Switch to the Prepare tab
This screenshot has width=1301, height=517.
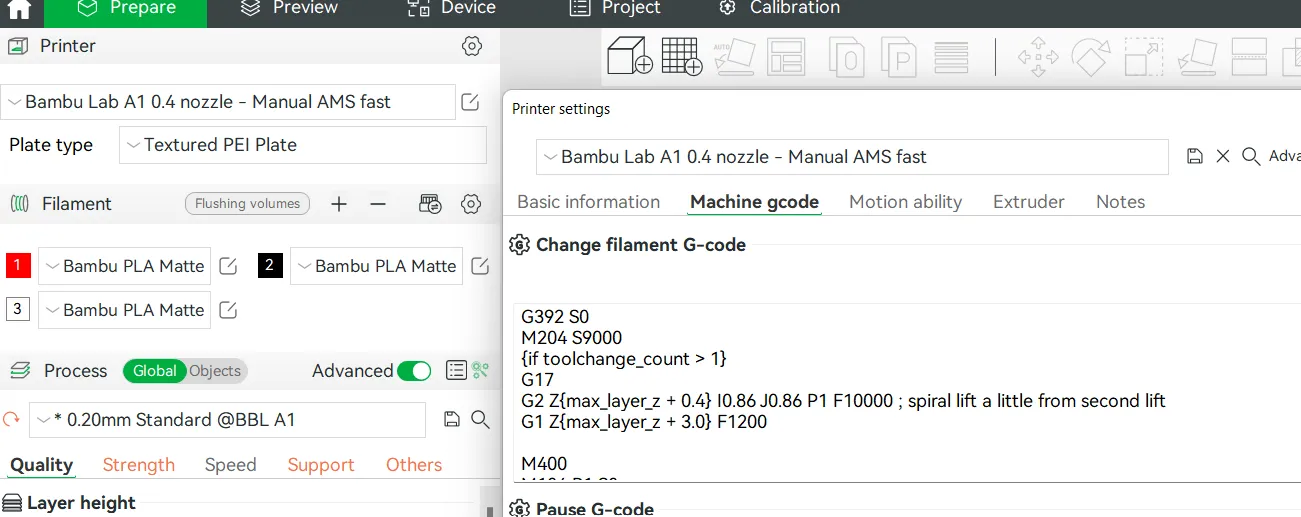point(127,8)
